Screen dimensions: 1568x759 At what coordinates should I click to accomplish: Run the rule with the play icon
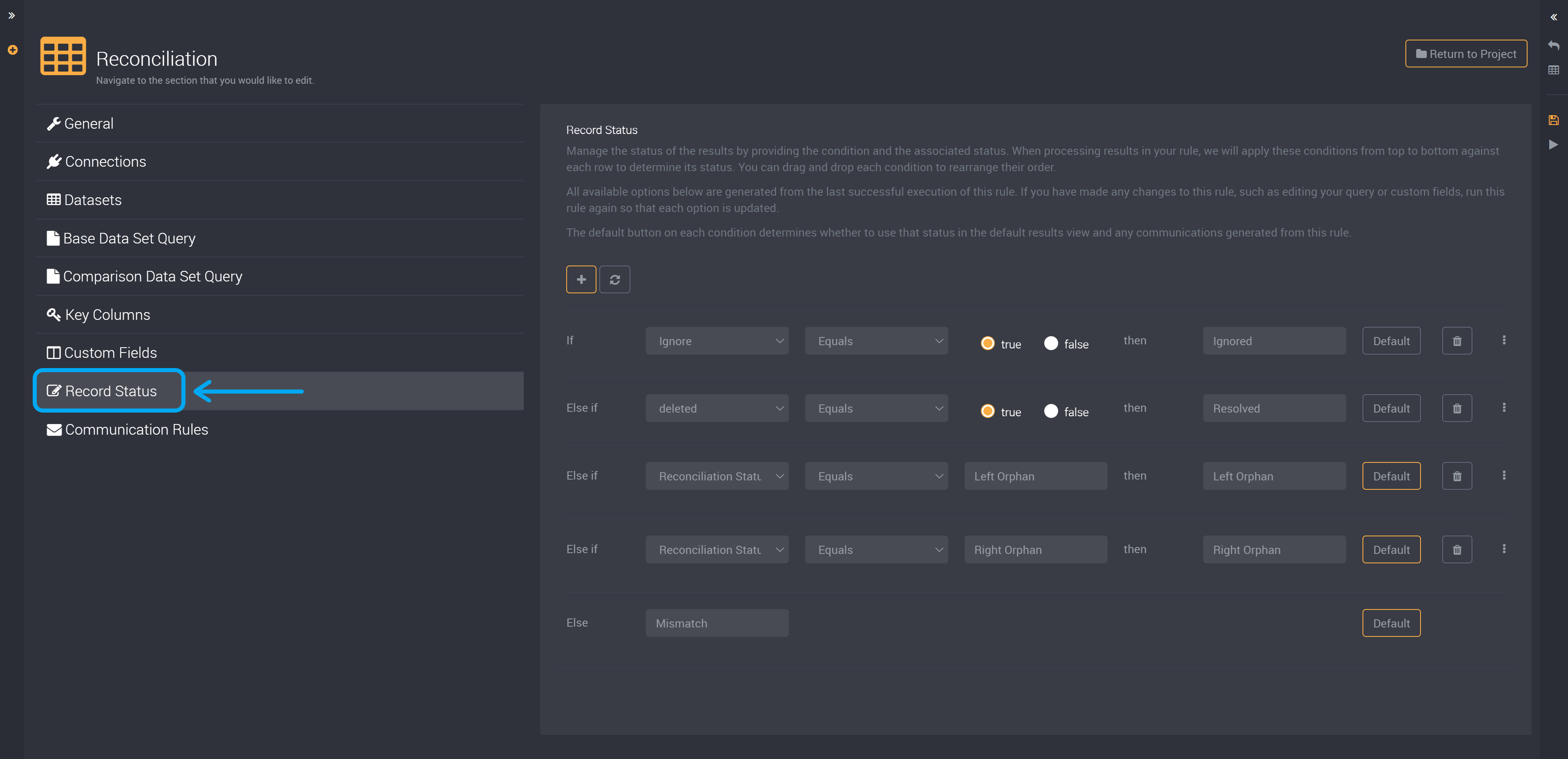(x=1553, y=145)
